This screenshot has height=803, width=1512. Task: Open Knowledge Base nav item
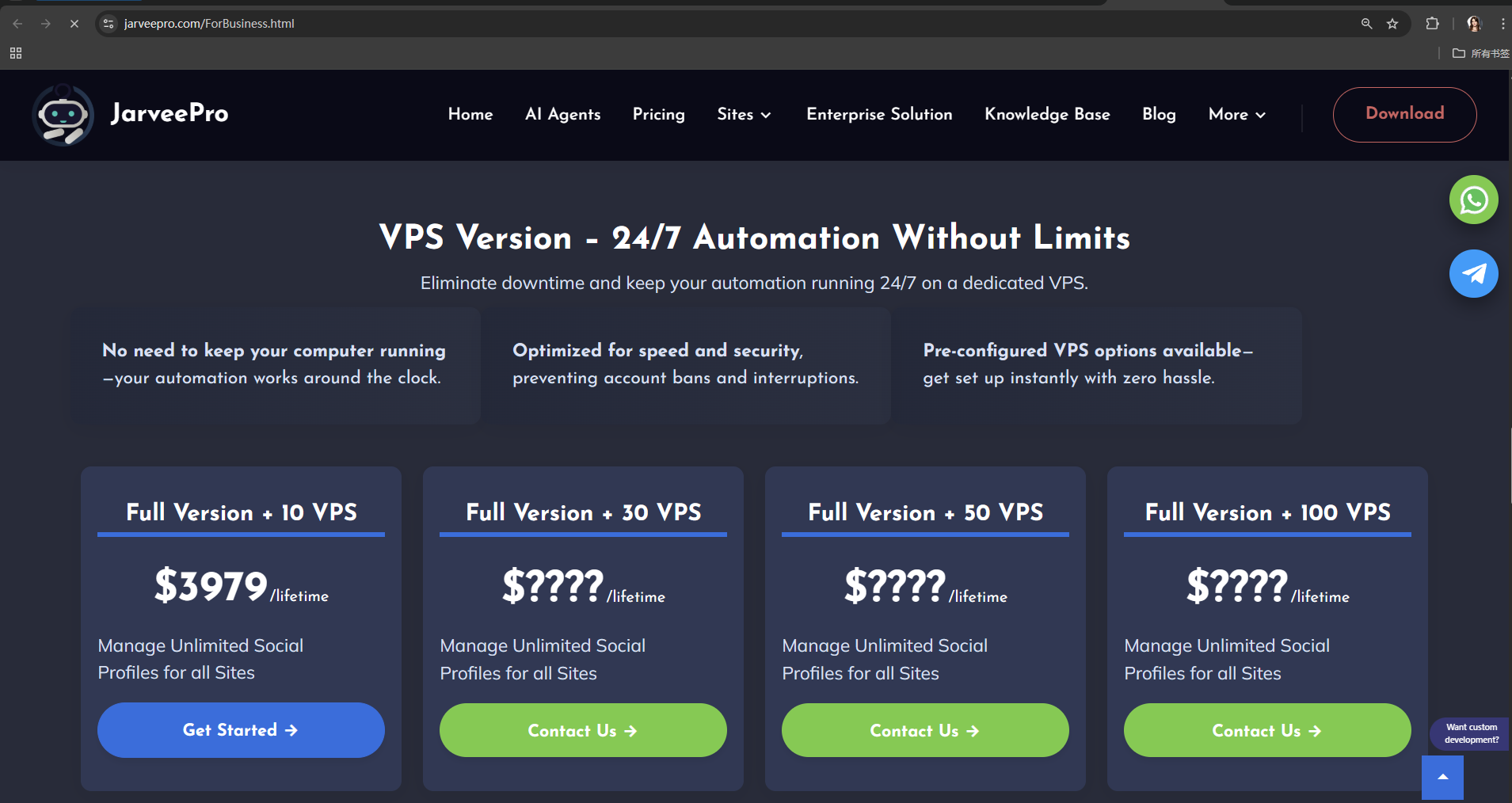click(1047, 114)
